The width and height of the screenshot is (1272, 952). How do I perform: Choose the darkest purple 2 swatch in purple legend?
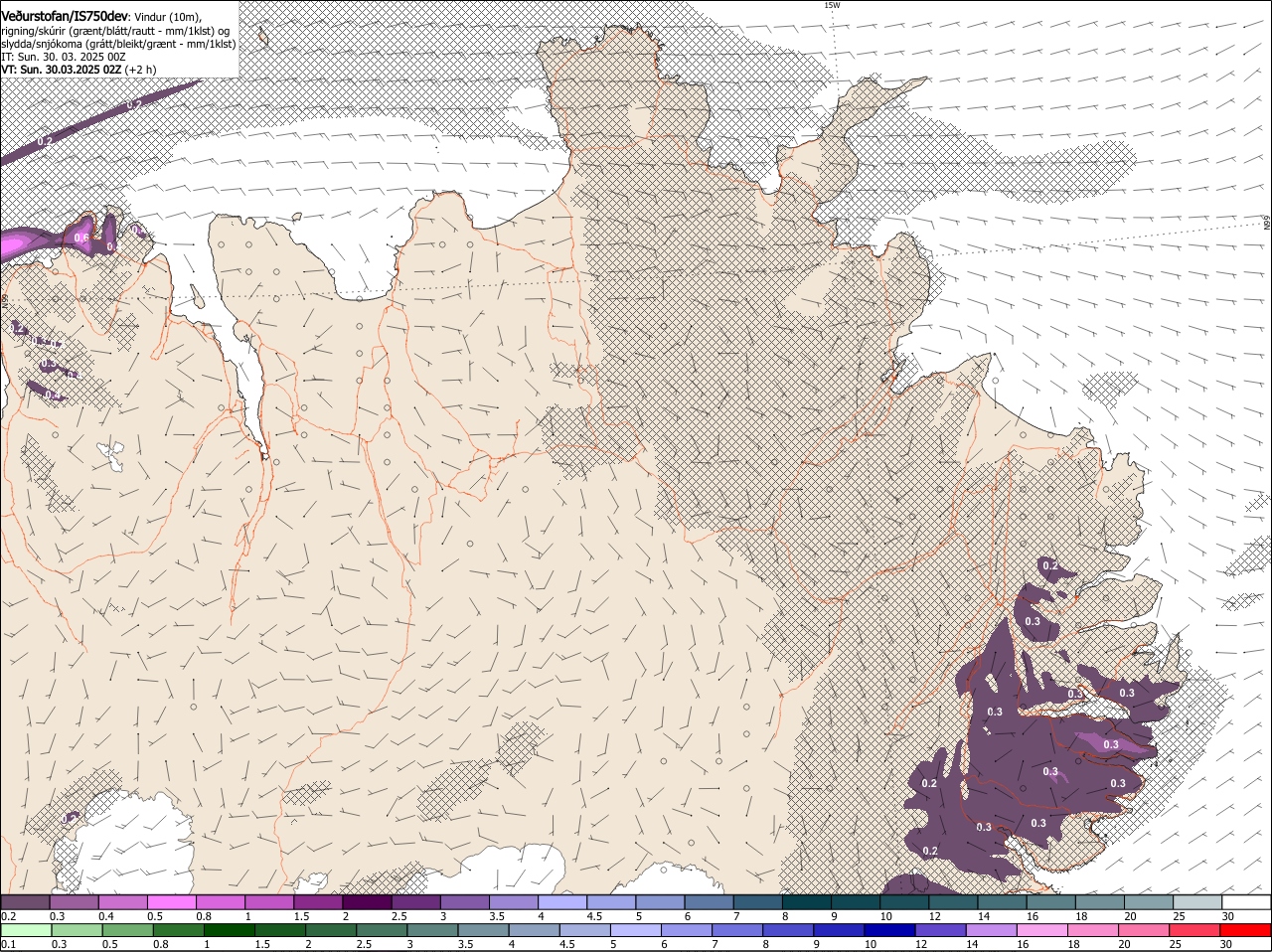click(x=367, y=902)
